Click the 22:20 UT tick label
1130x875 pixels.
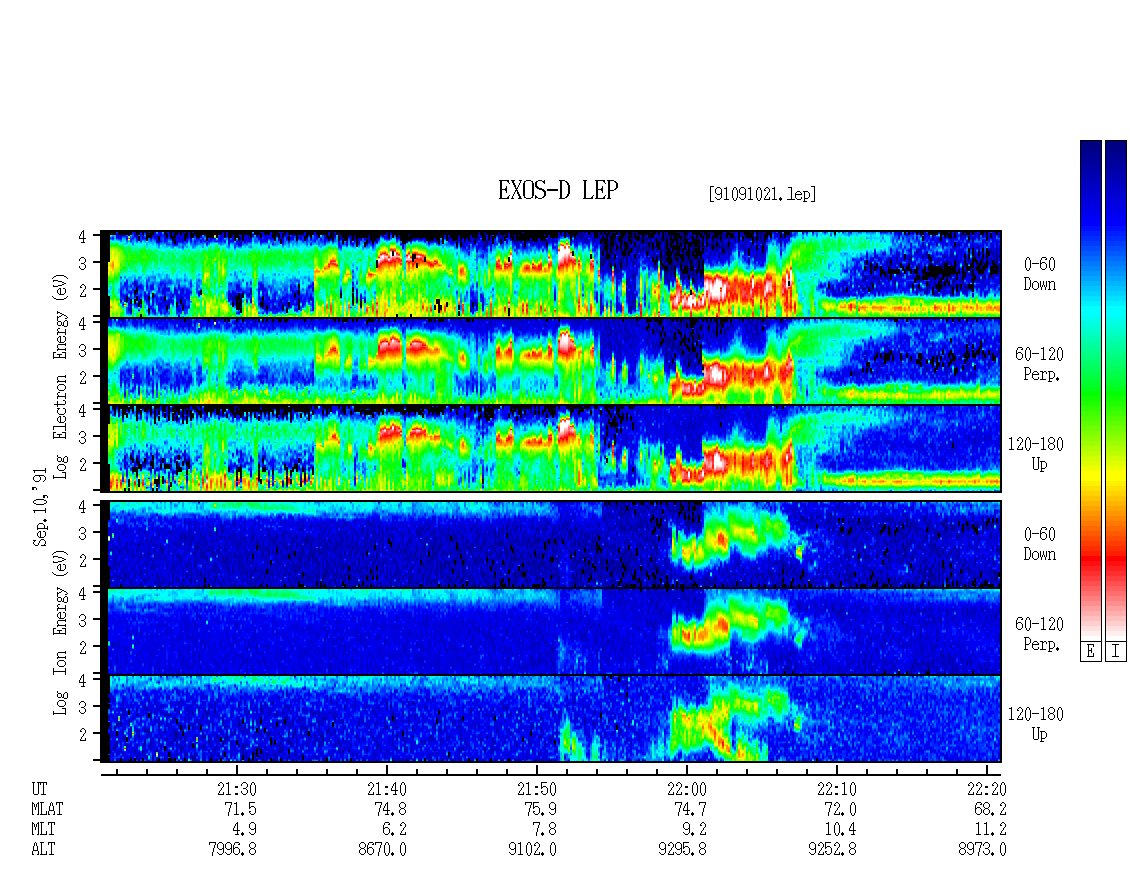pyautogui.click(x=987, y=789)
